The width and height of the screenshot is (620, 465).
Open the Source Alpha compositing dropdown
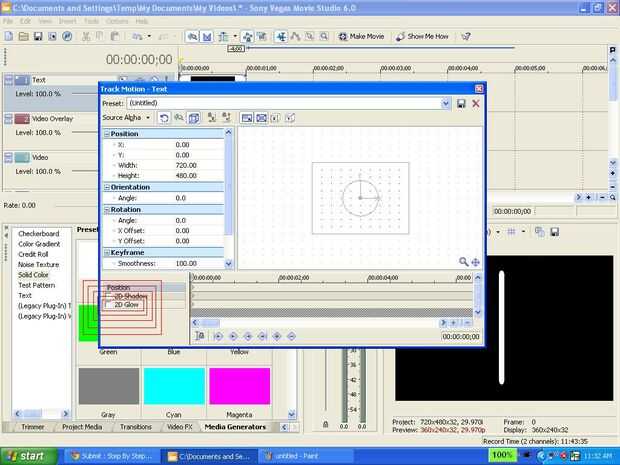[126, 117]
